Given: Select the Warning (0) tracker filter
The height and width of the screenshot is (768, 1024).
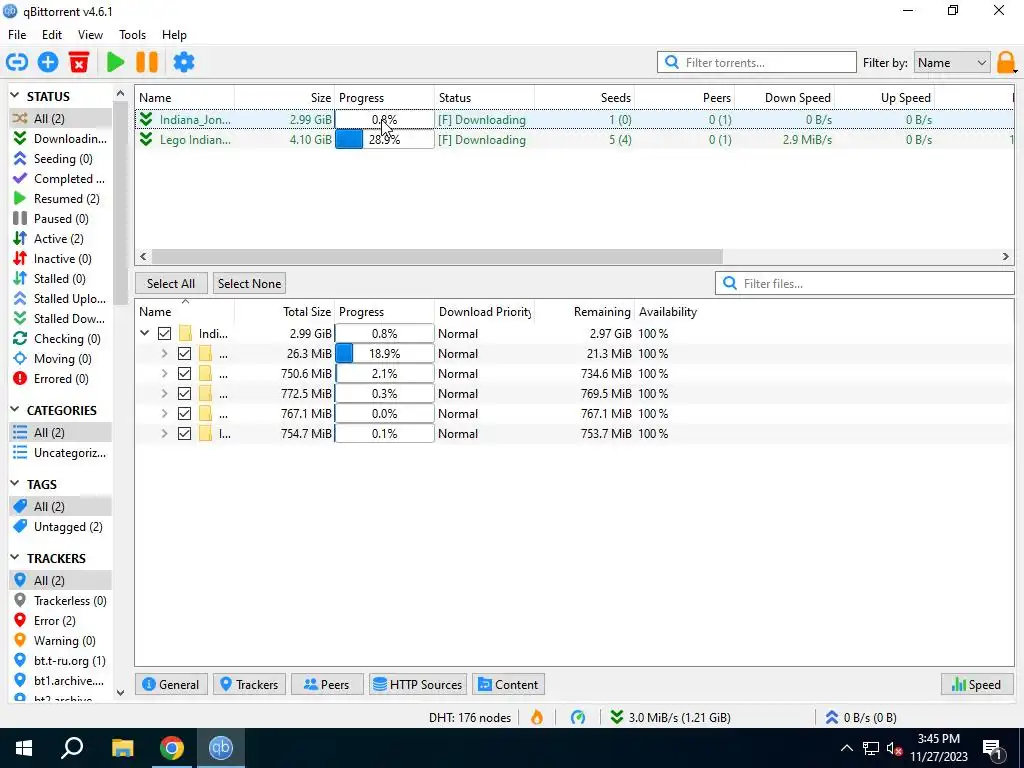Looking at the screenshot, I should pos(60,641).
